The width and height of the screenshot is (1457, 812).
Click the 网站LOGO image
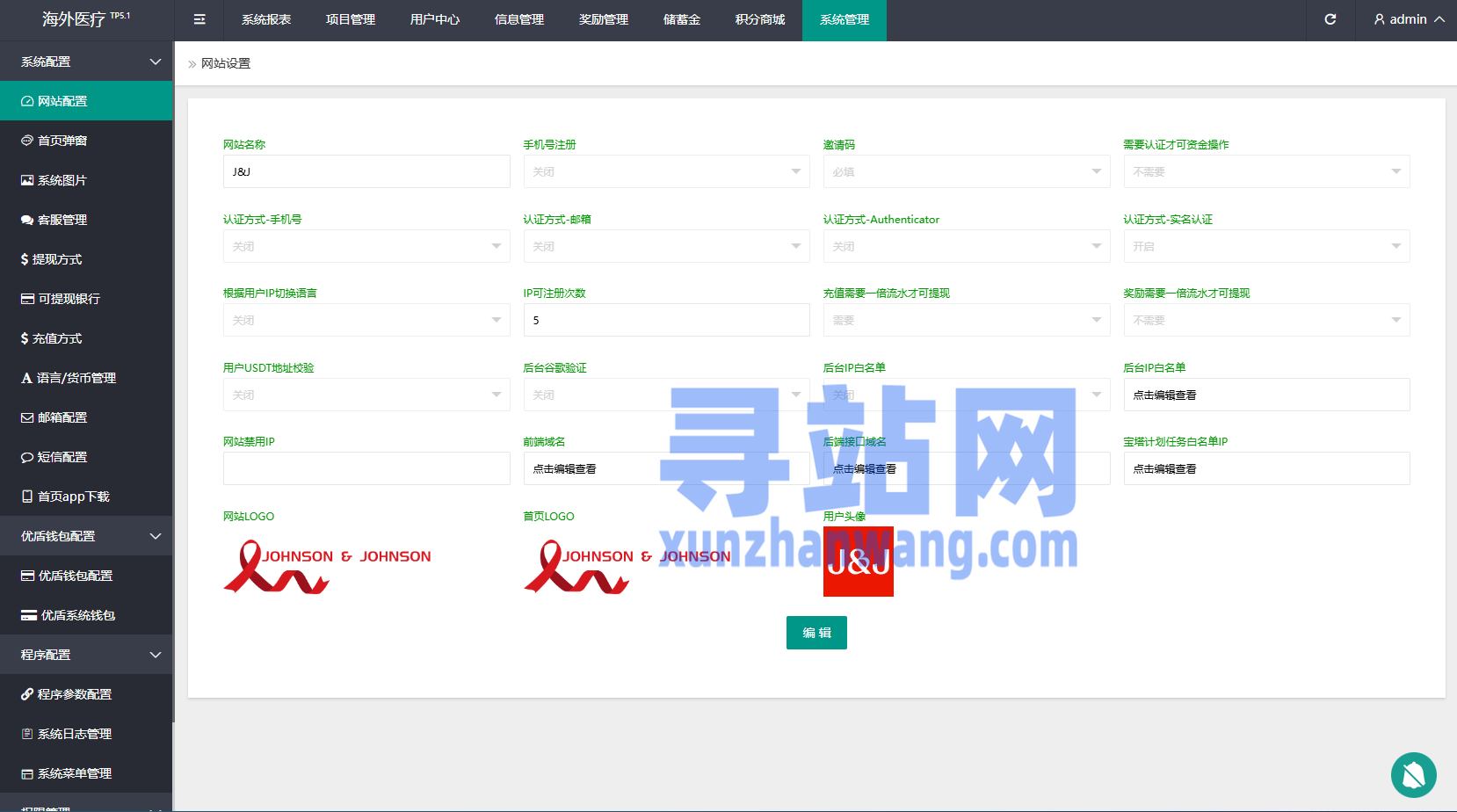[x=328, y=567]
